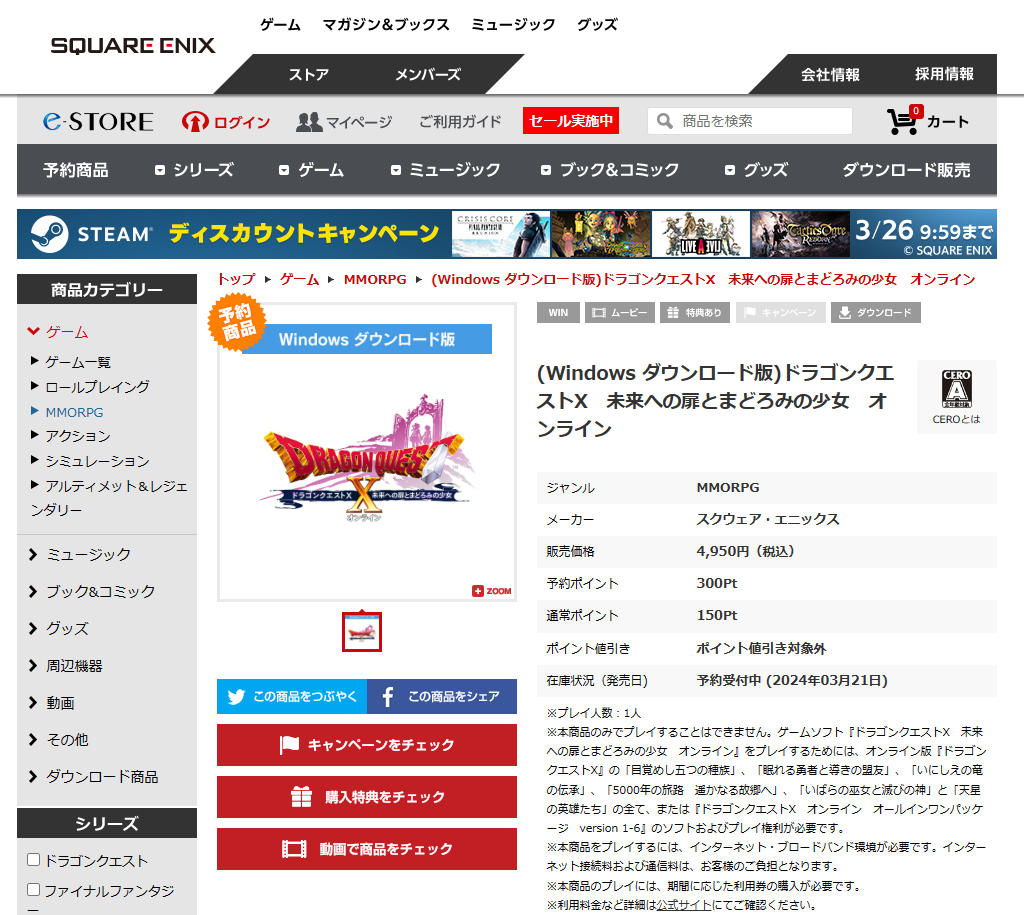Expand the 動画 sidebar category
1024x915 pixels.
pos(51,703)
